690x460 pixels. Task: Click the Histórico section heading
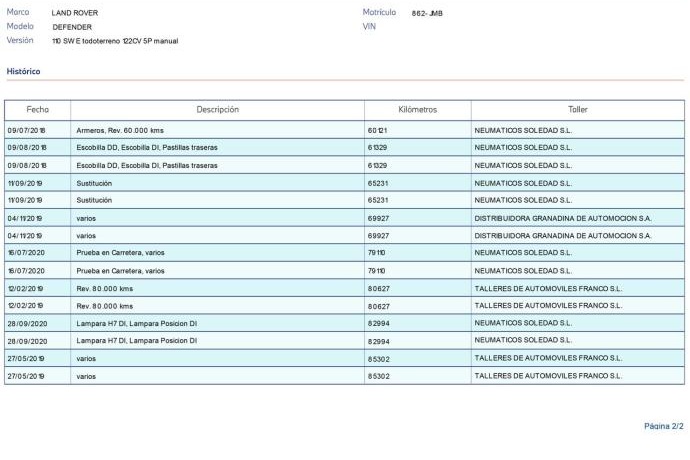(x=23, y=72)
